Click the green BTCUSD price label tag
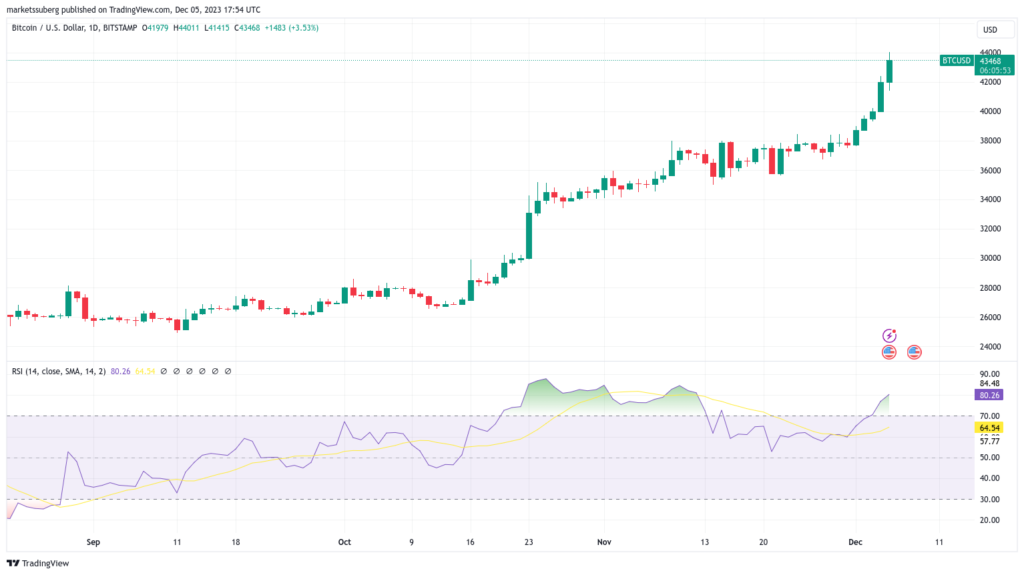 click(957, 61)
